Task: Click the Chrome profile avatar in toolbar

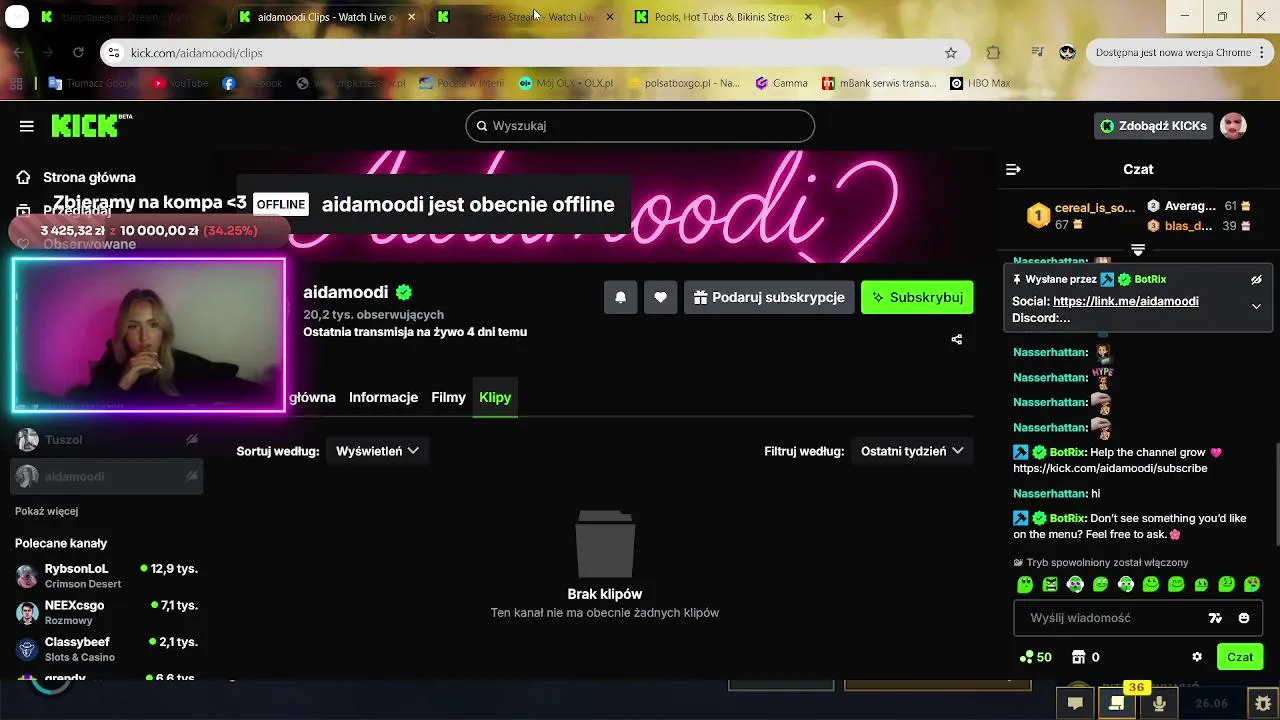Action: point(1067,53)
